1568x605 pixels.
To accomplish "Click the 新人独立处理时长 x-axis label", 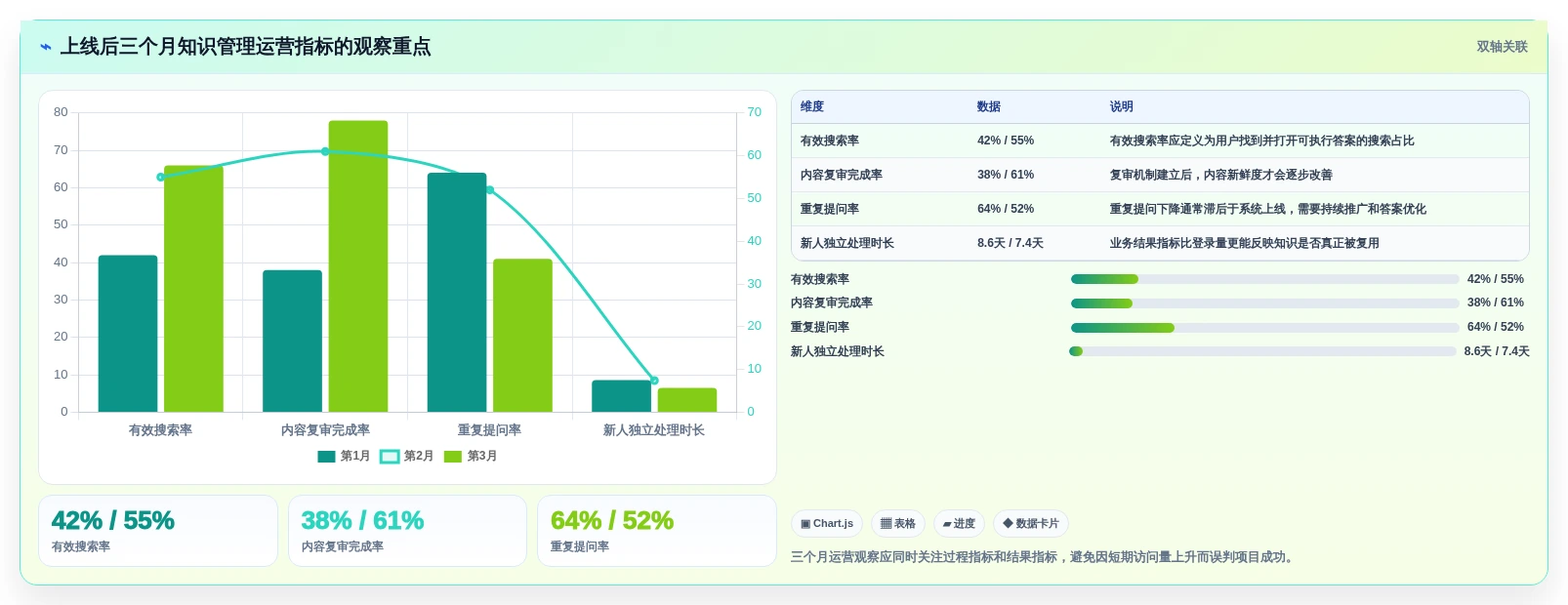I will point(654,430).
